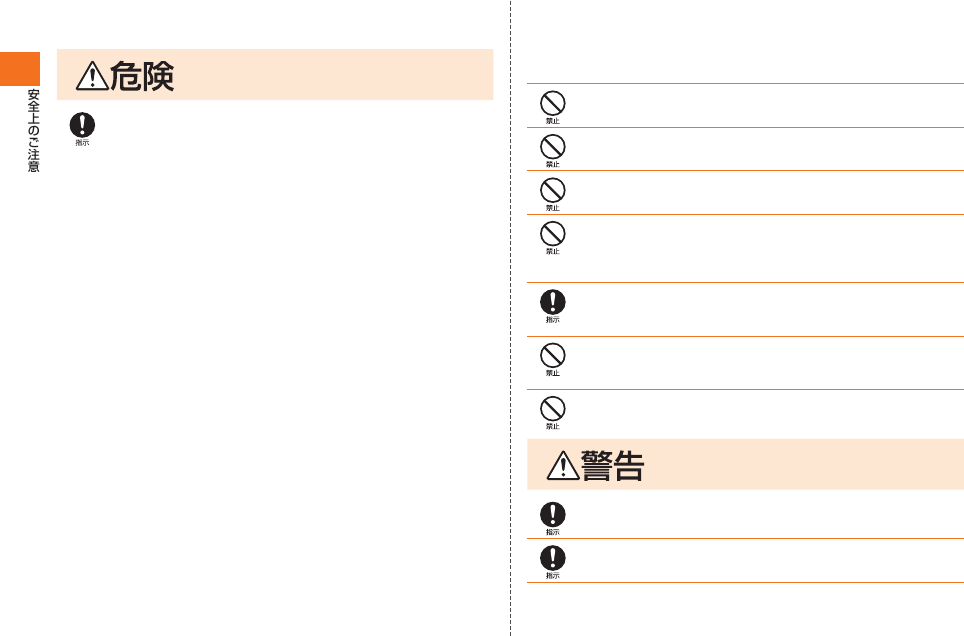Click the orange section tab at page edge
Screen dimensions: 964x636
(x=20, y=69)
